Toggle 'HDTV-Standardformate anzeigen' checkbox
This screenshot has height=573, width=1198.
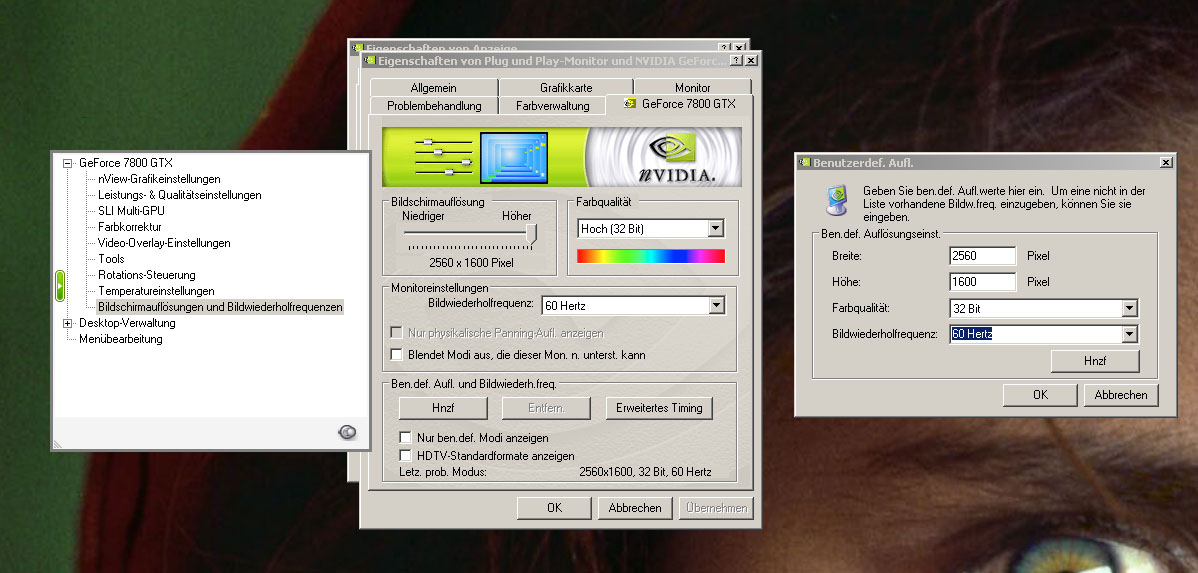[x=405, y=455]
